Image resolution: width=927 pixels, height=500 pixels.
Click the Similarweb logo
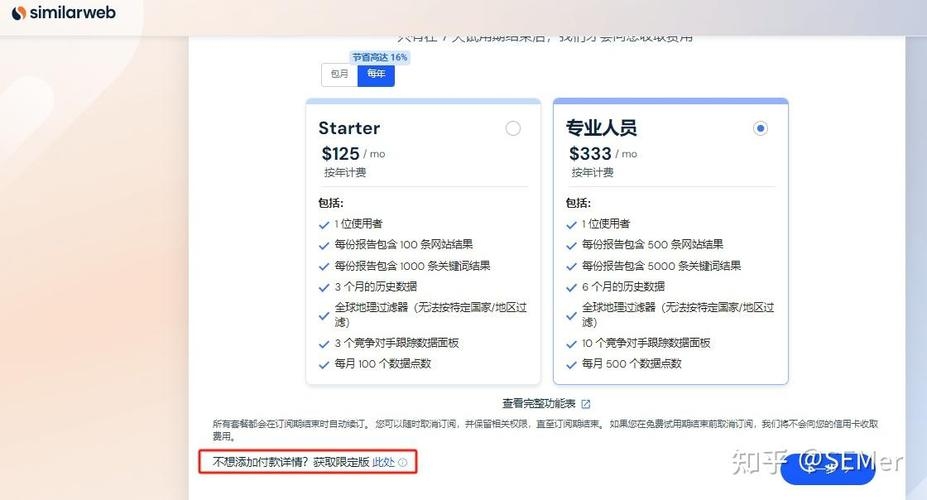[64, 12]
